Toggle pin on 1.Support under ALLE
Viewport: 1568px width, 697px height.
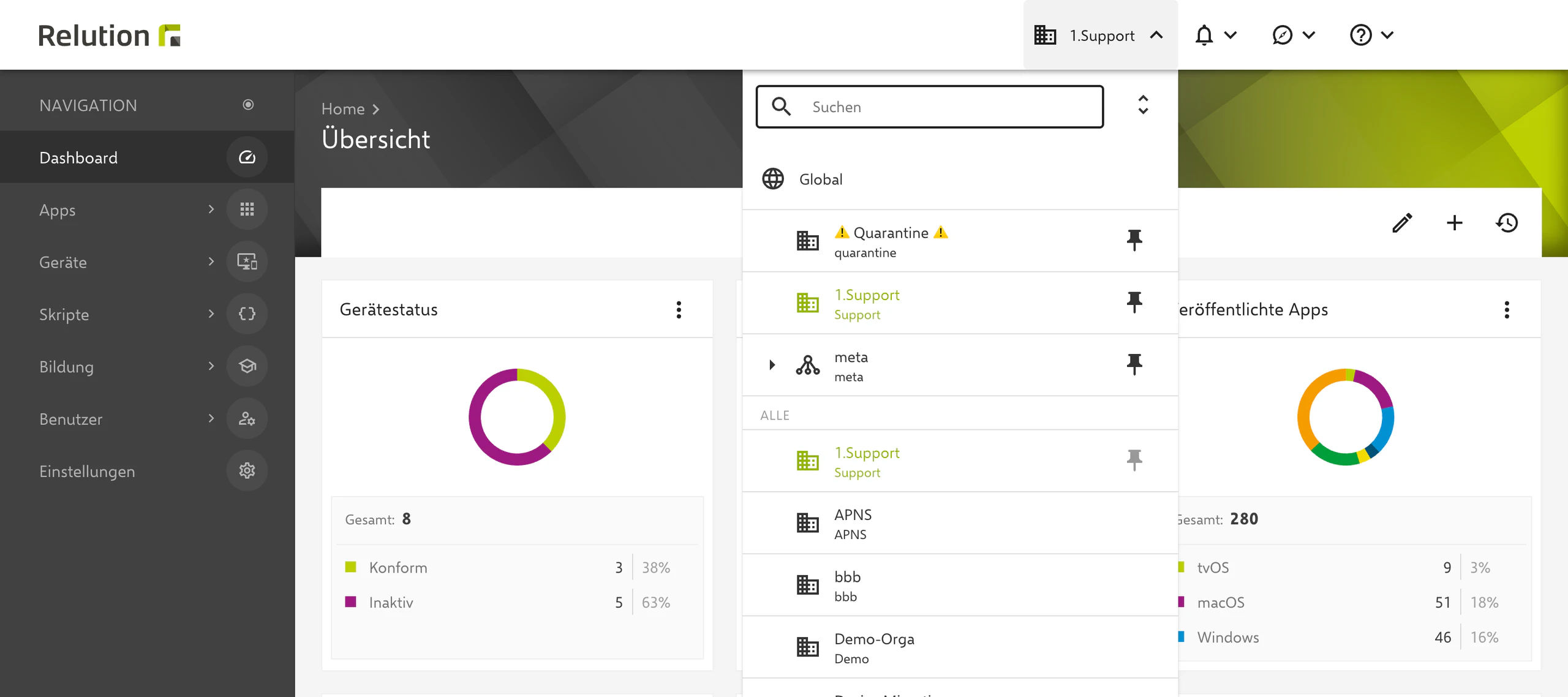pos(1134,460)
